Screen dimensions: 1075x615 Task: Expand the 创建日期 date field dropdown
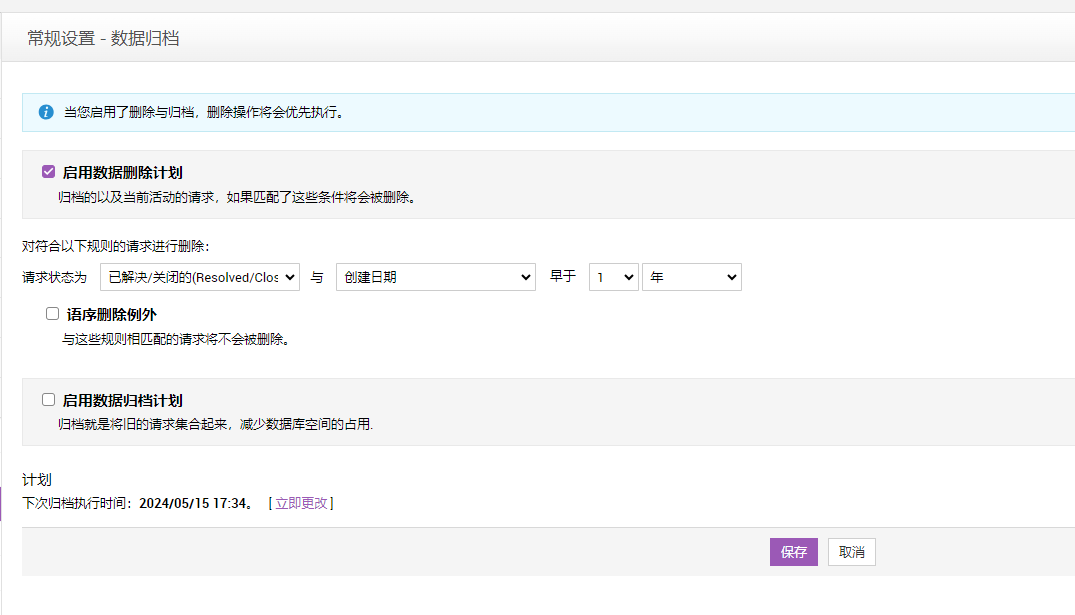[x=435, y=277]
